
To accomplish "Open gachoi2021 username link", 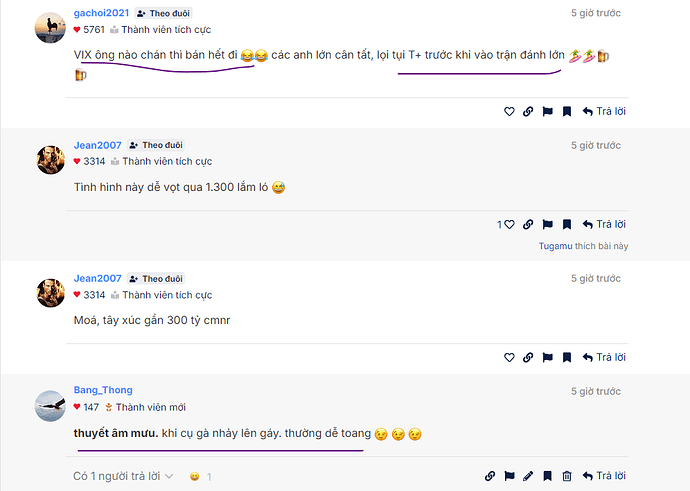I will 101,13.
